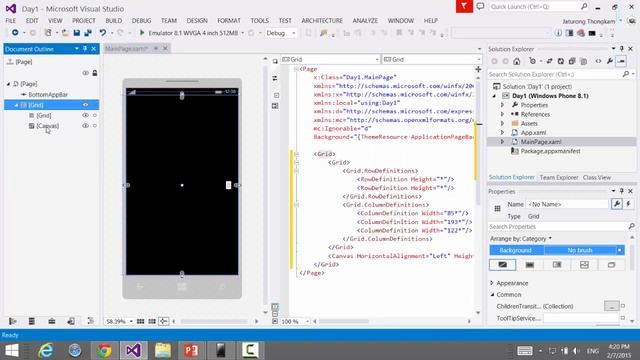Click Show All Files in Solution Explorer

point(584,61)
